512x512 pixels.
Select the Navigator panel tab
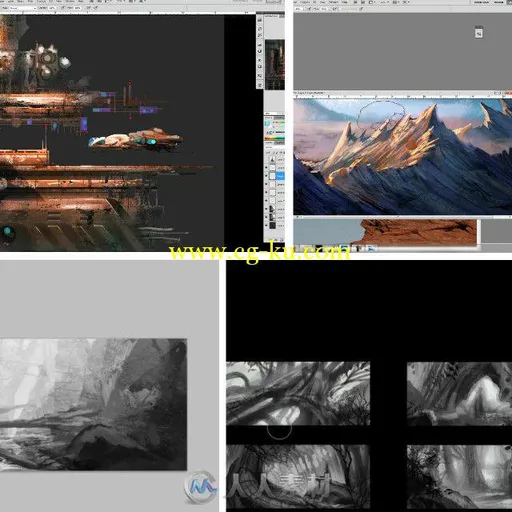tap(271, 16)
